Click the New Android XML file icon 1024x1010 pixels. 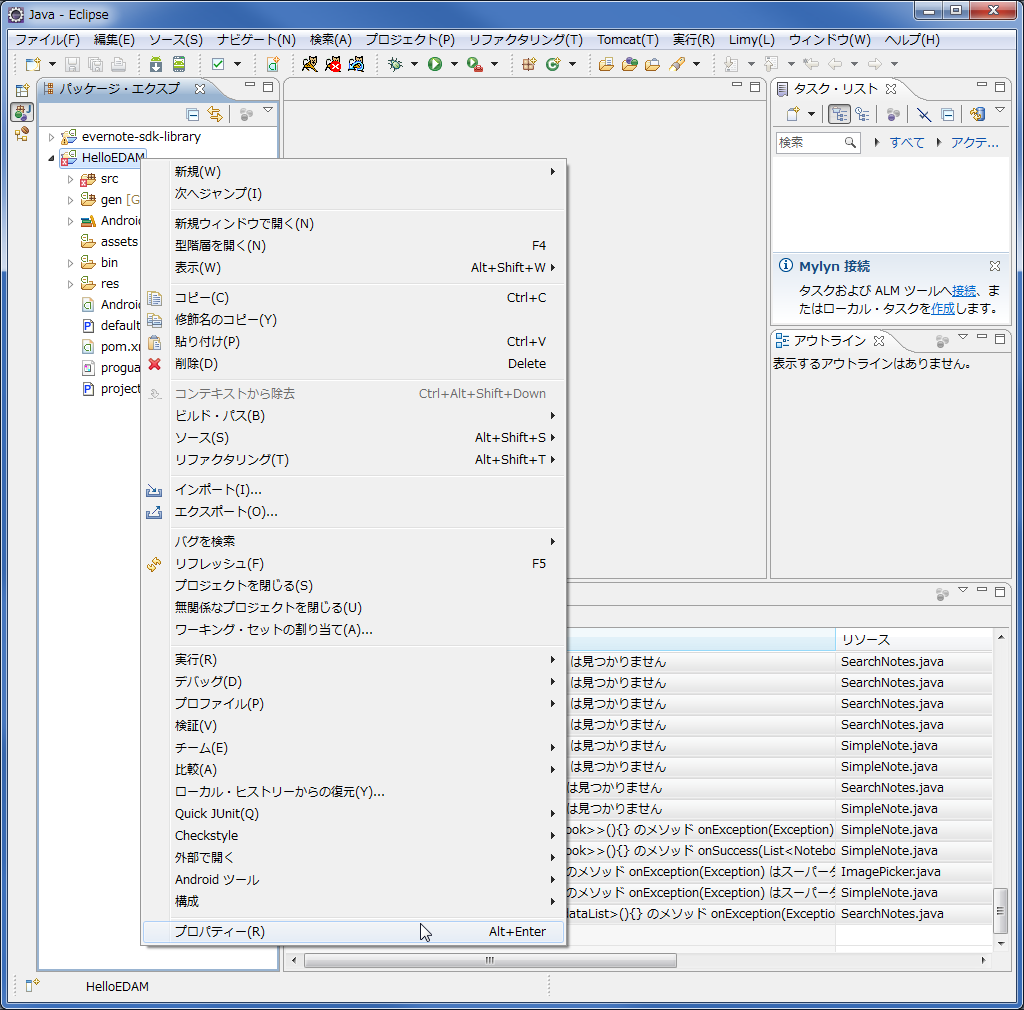pos(273,64)
